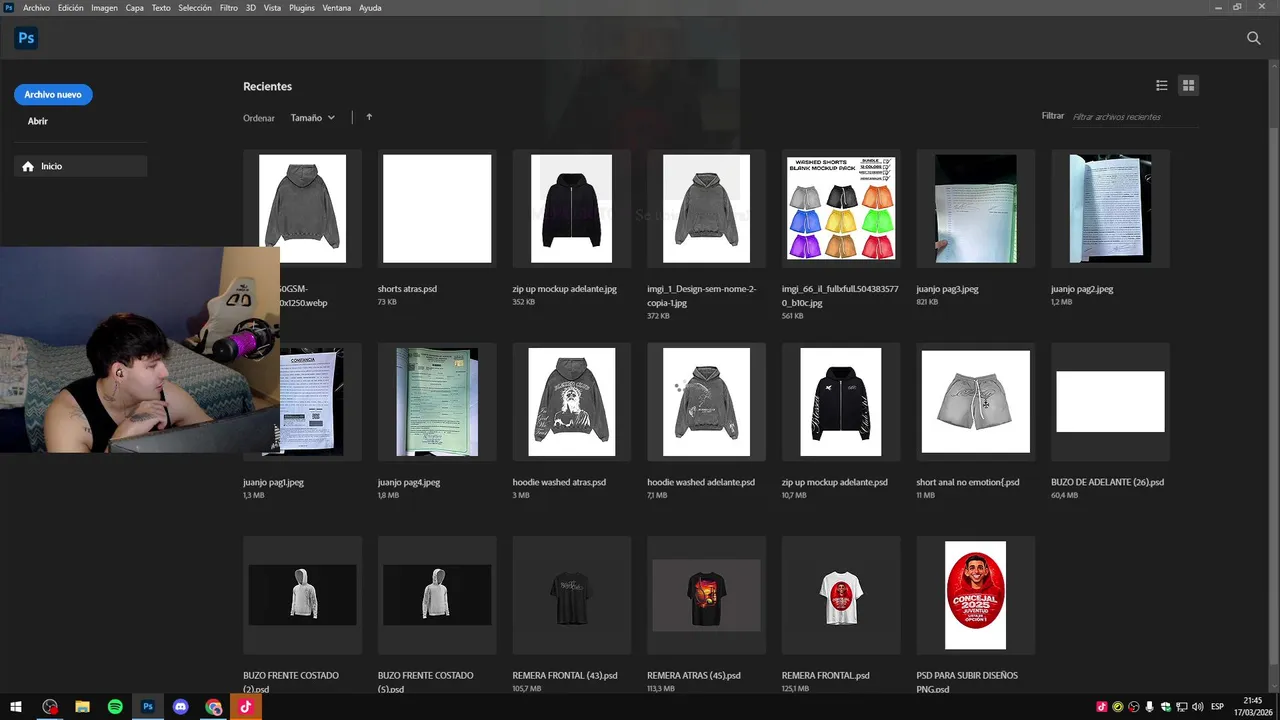Image resolution: width=1280 pixels, height=720 pixels.
Task: Open zip up mockup adelante.psd thumbnail
Action: [x=841, y=401]
